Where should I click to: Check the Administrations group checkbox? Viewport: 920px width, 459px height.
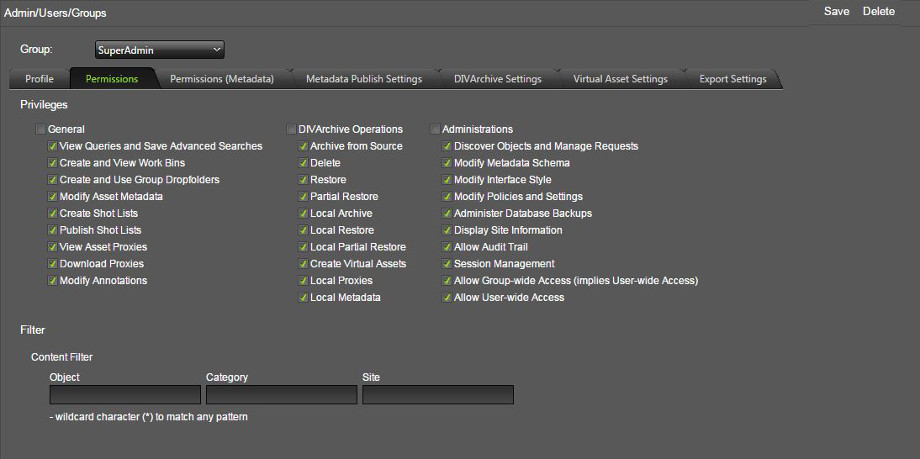point(435,129)
